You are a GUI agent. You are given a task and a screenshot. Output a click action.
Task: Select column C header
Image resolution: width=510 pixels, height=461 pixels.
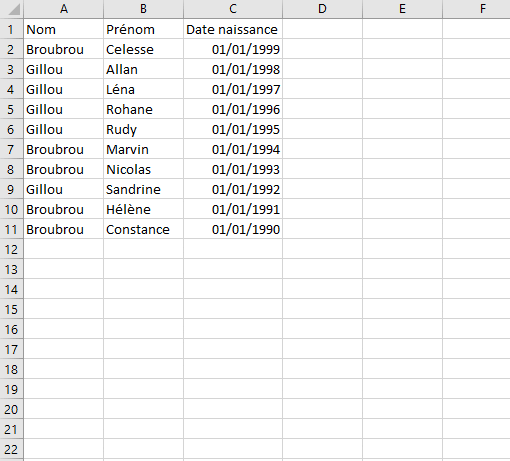click(x=233, y=9)
